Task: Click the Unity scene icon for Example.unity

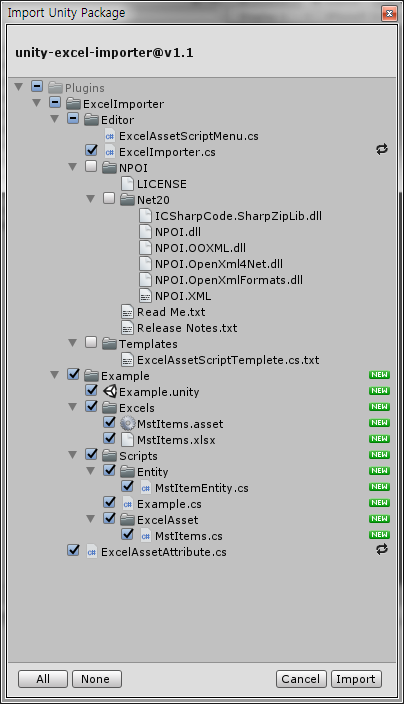Action: pos(110,391)
